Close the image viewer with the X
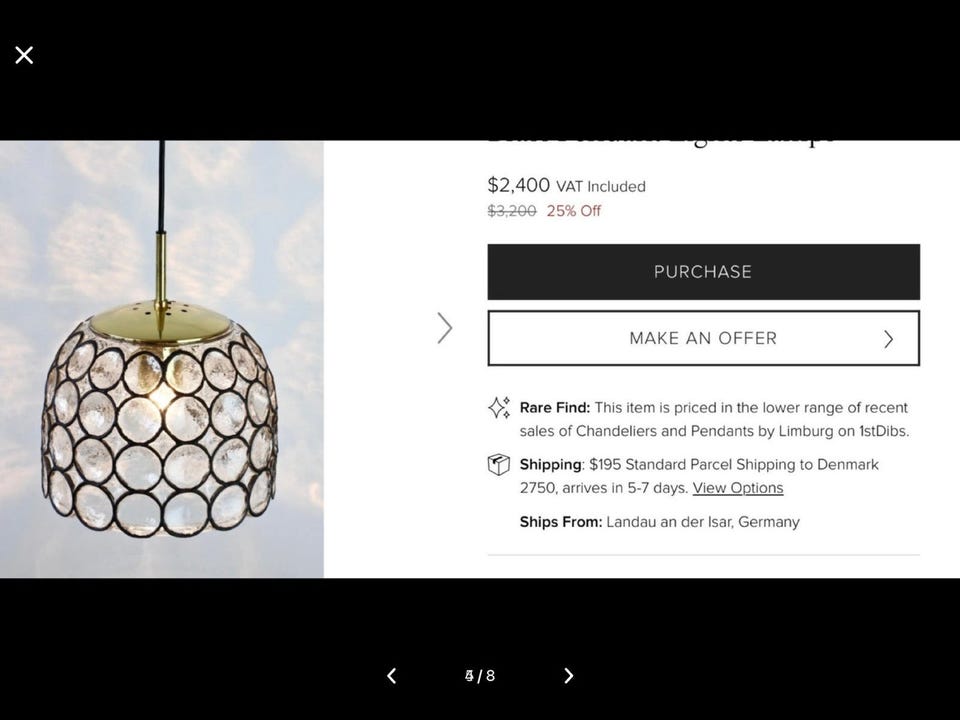The height and width of the screenshot is (720, 960). 24,55
